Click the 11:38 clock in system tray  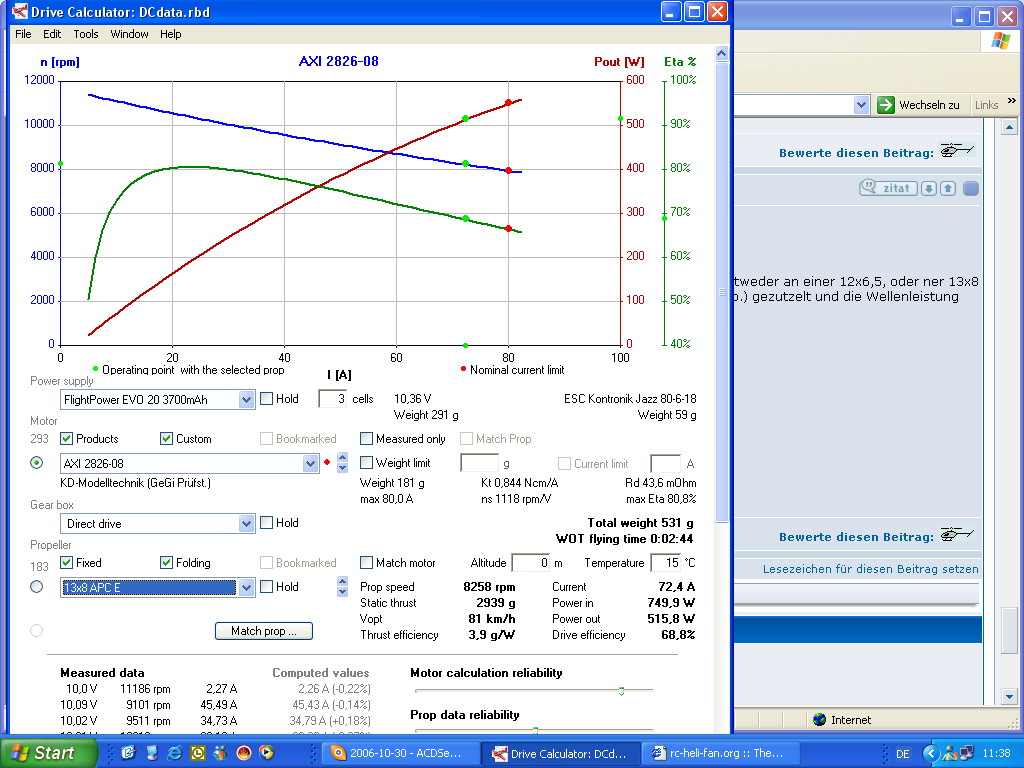pyautogui.click(x=996, y=754)
